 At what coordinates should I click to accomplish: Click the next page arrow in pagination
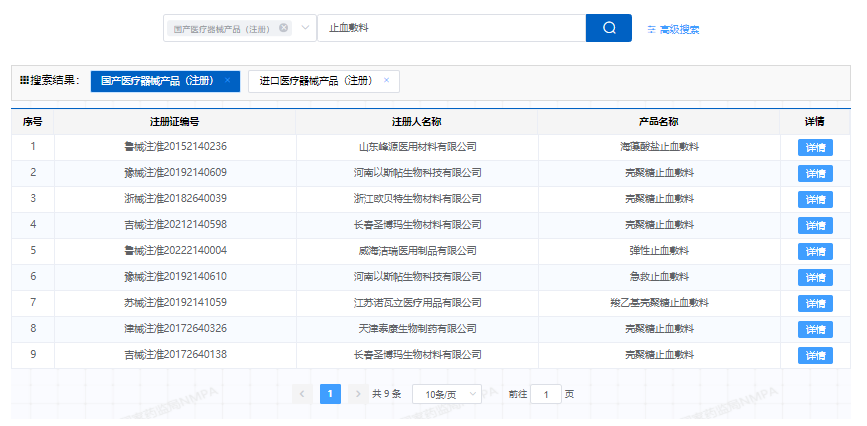pos(357,394)
